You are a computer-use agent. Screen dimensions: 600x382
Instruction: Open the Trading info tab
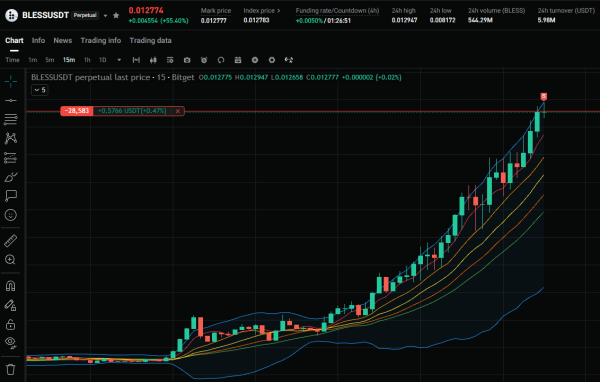[x=101, y=41]
